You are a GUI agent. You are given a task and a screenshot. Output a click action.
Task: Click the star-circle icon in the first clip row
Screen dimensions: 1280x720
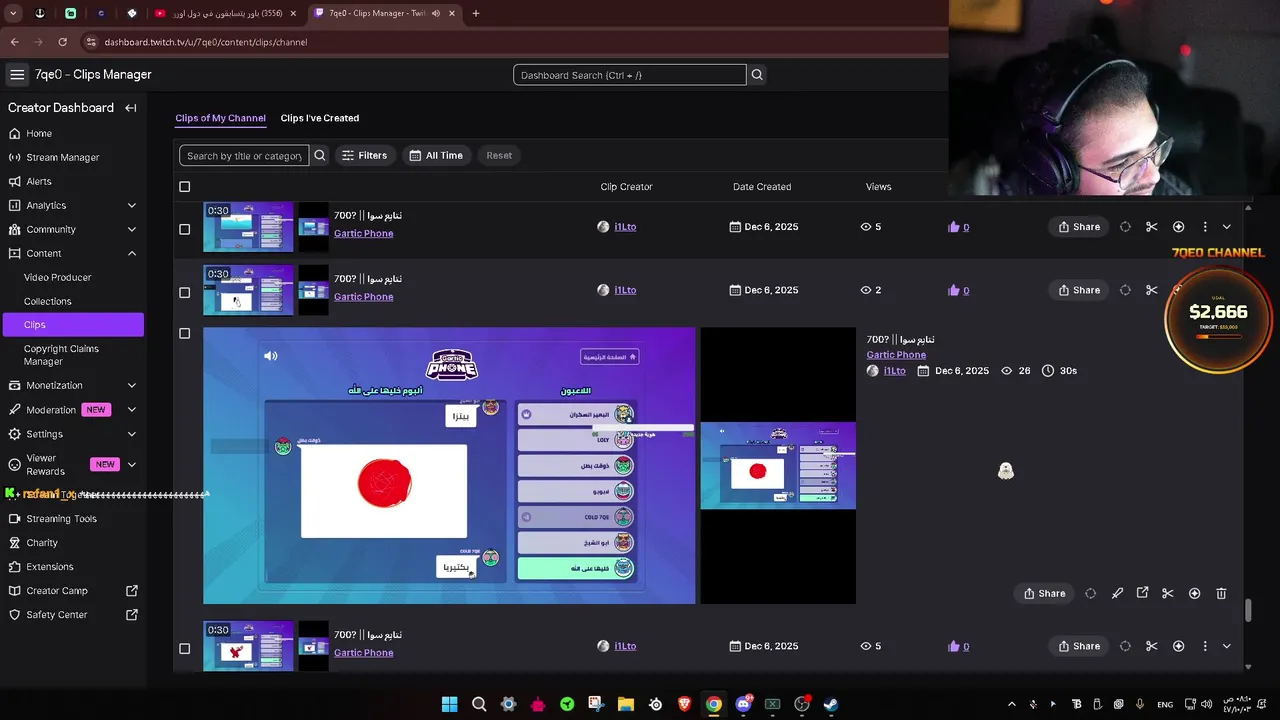point(1178,227)
